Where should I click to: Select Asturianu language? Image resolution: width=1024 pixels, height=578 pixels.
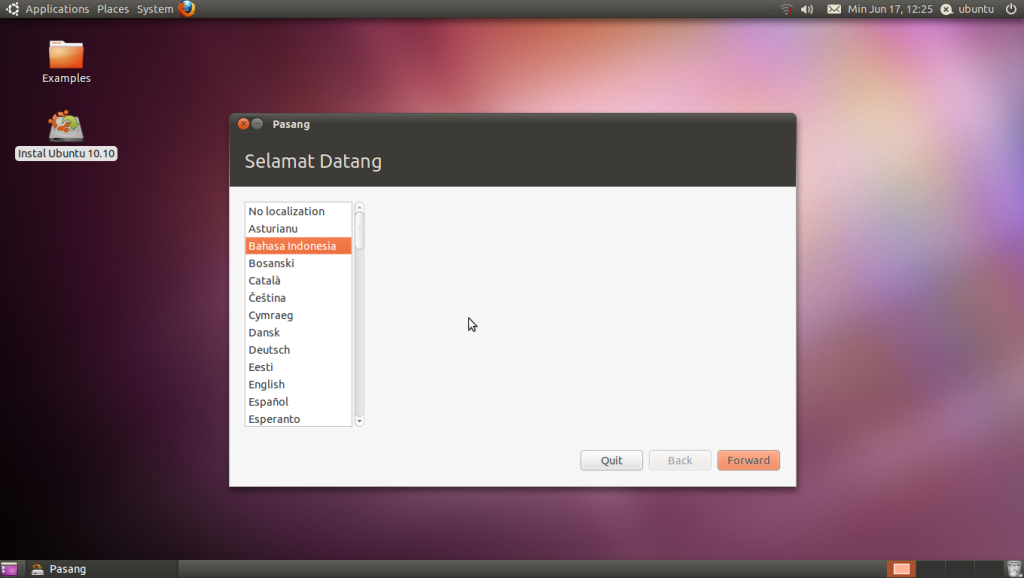pos(298,229)
